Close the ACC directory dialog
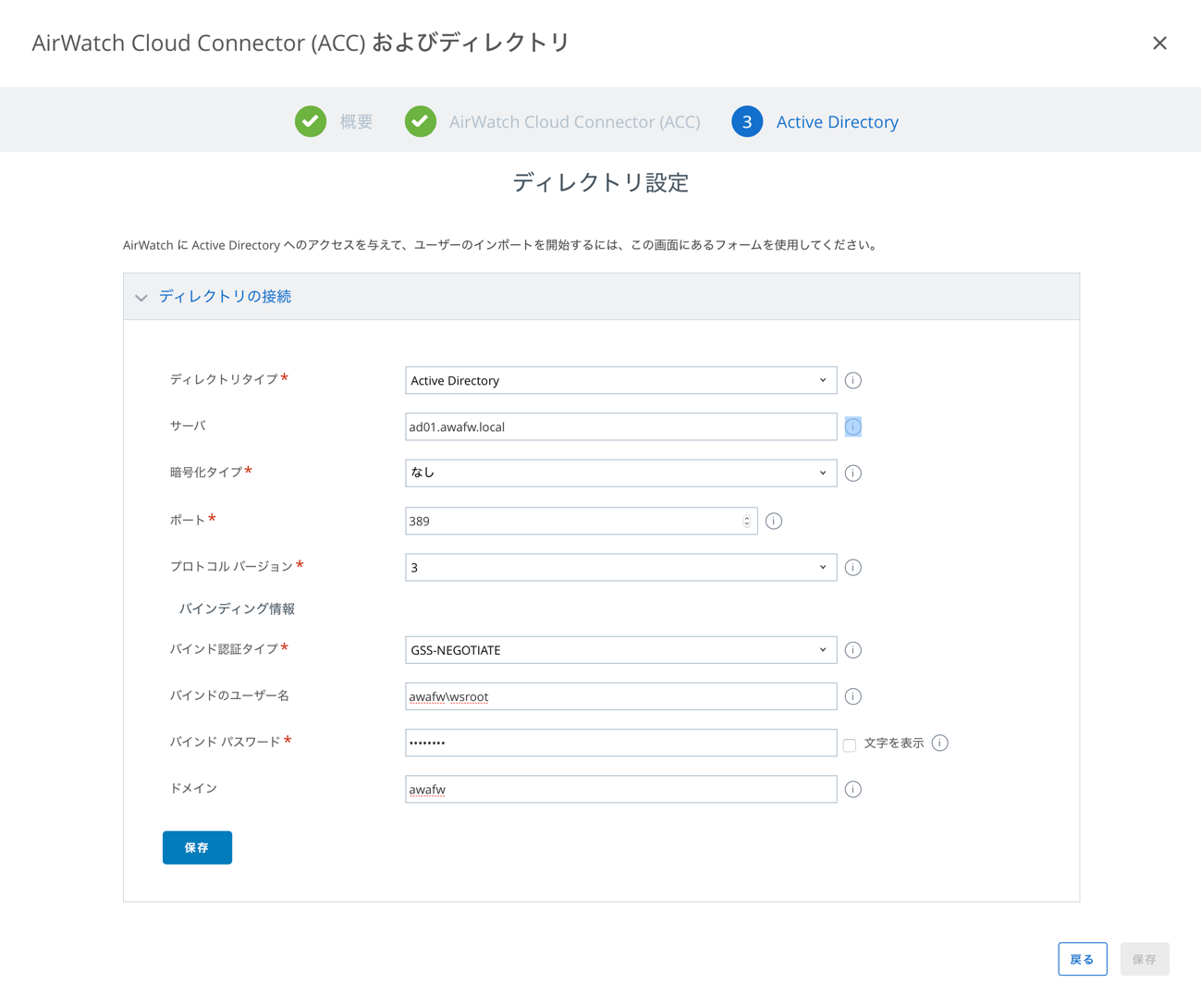The width and height of the screenshot is (1201, 1008). [x=1159, y=43]
